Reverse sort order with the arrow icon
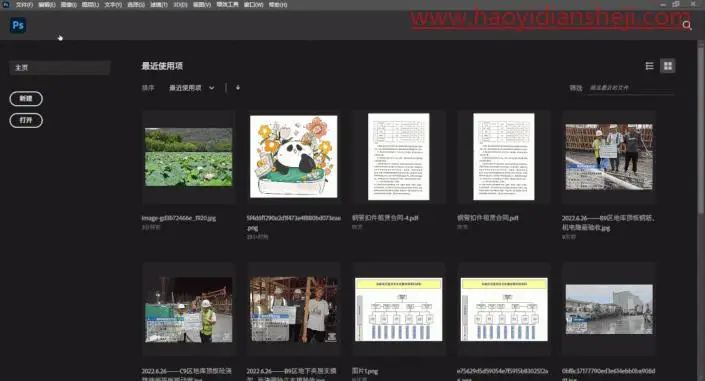Image resolution: width=705 pixels, height=381 pixels. pyautogui.click(x=238, y=88)
